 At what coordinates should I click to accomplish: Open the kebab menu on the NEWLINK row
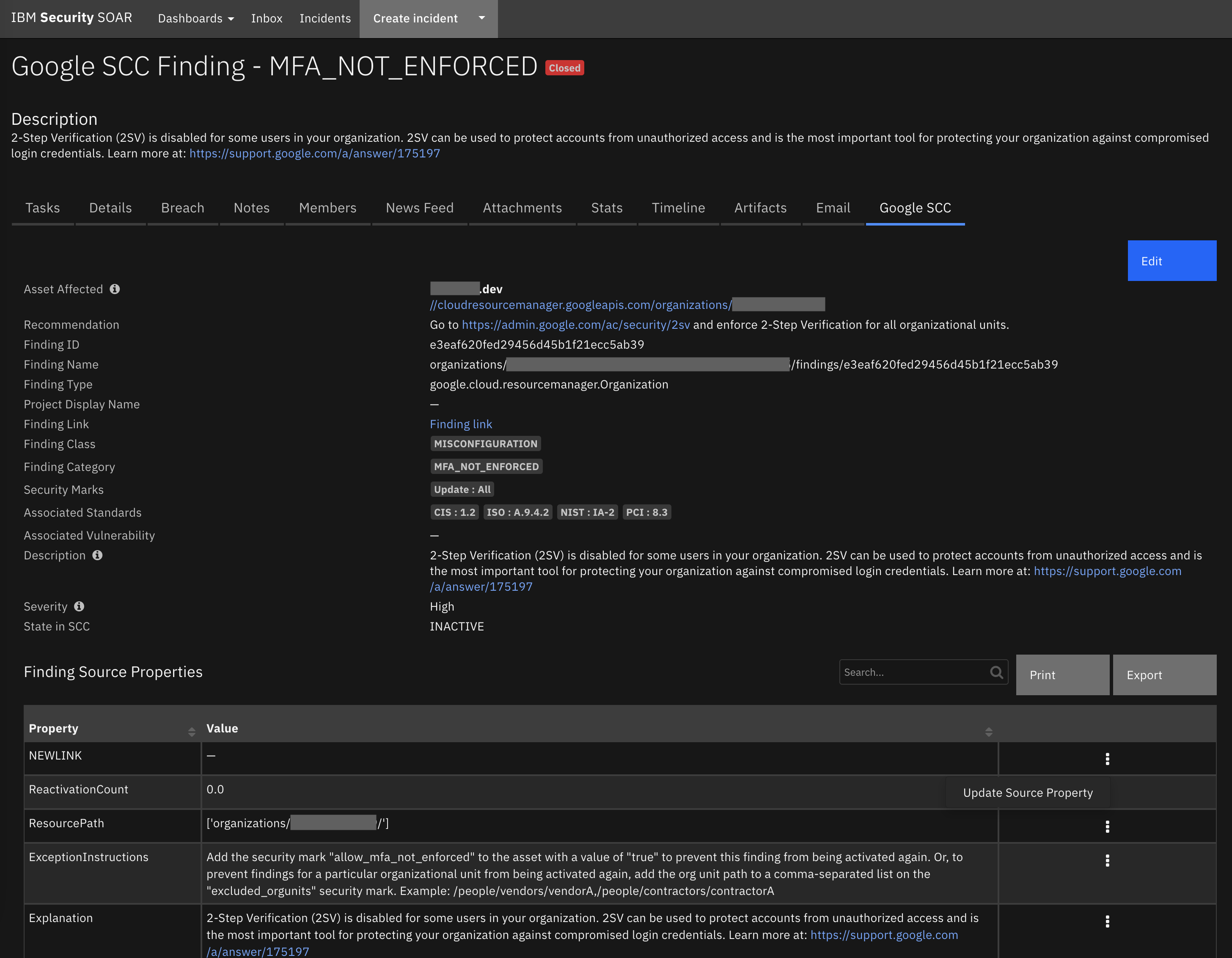pyautogui.click(x=1107, y=758)
